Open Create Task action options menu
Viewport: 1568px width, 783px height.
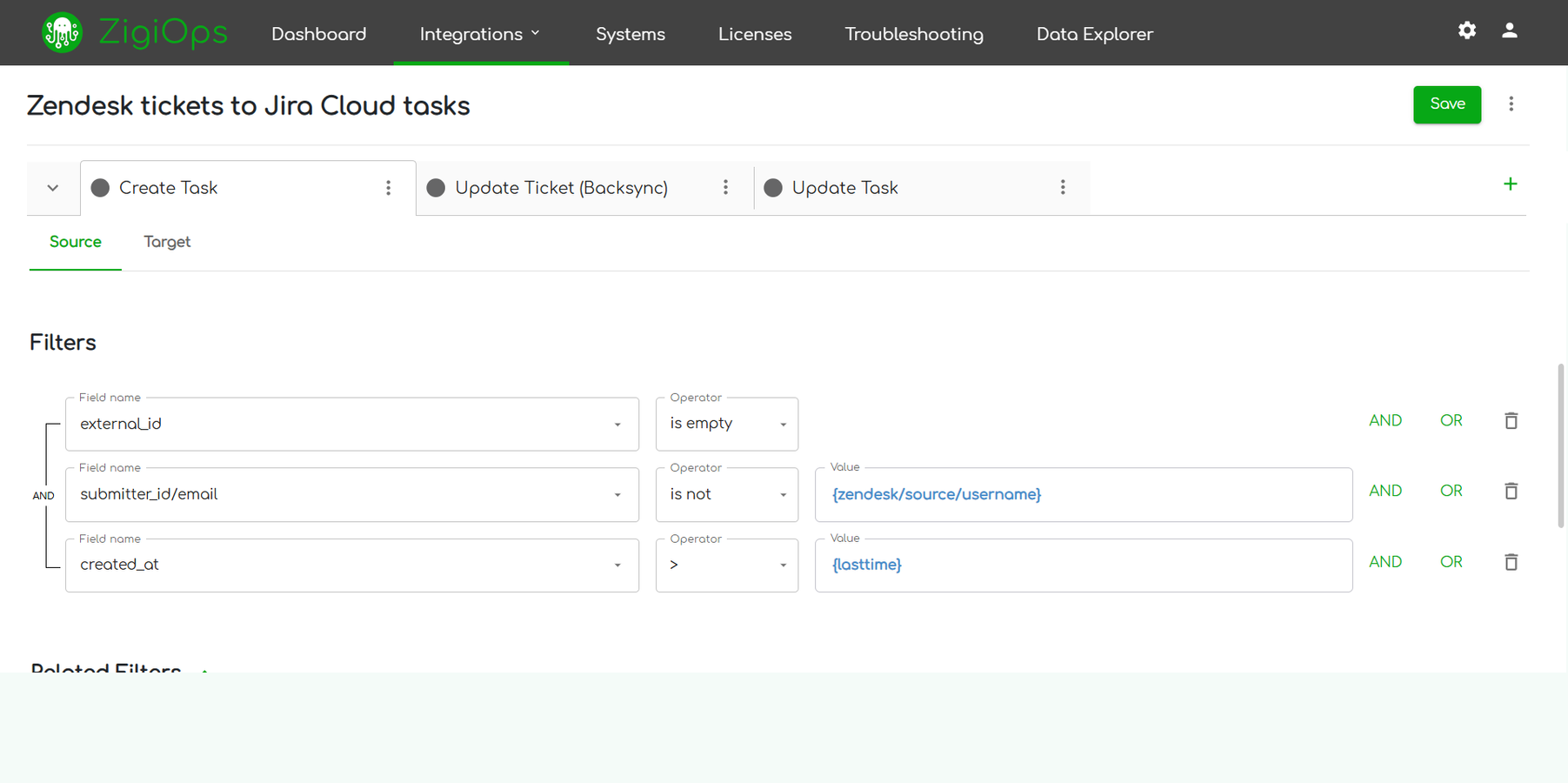point(389,188)
